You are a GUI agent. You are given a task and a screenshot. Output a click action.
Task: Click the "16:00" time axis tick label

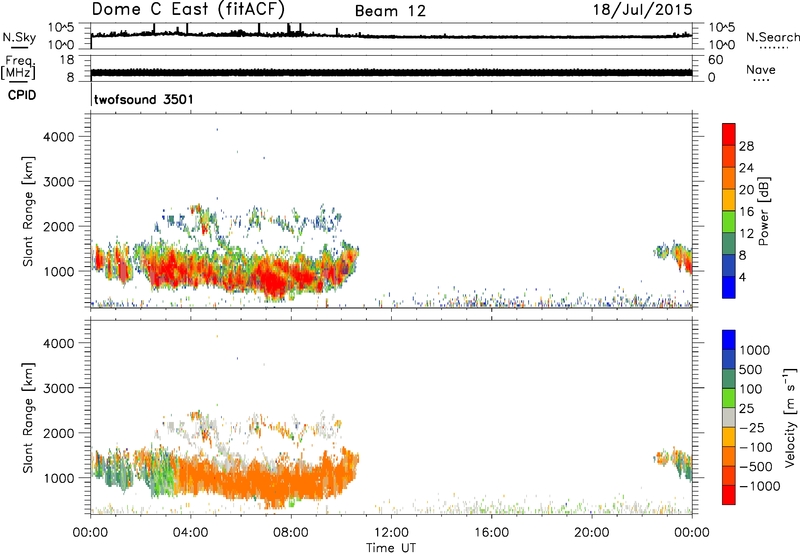(491, 533)
